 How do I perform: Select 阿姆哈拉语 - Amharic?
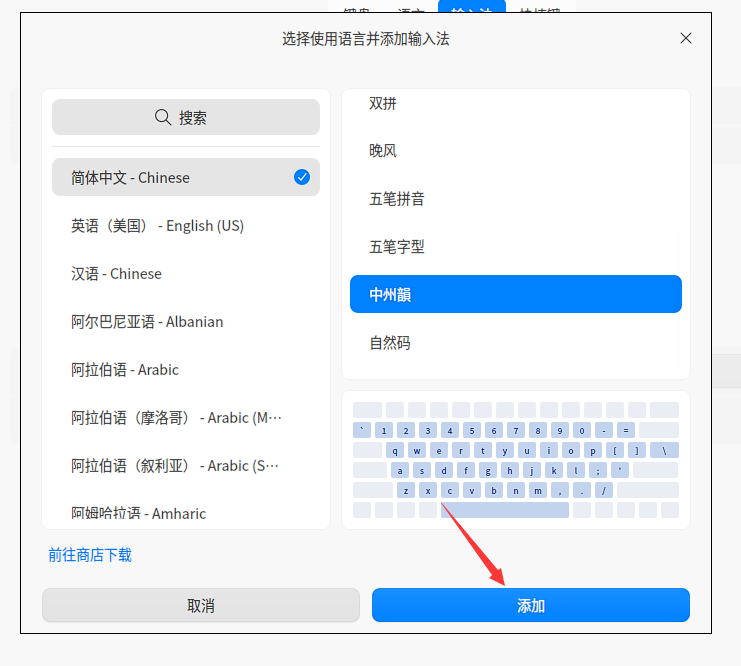pyautogui.click(x=186, y=512)
